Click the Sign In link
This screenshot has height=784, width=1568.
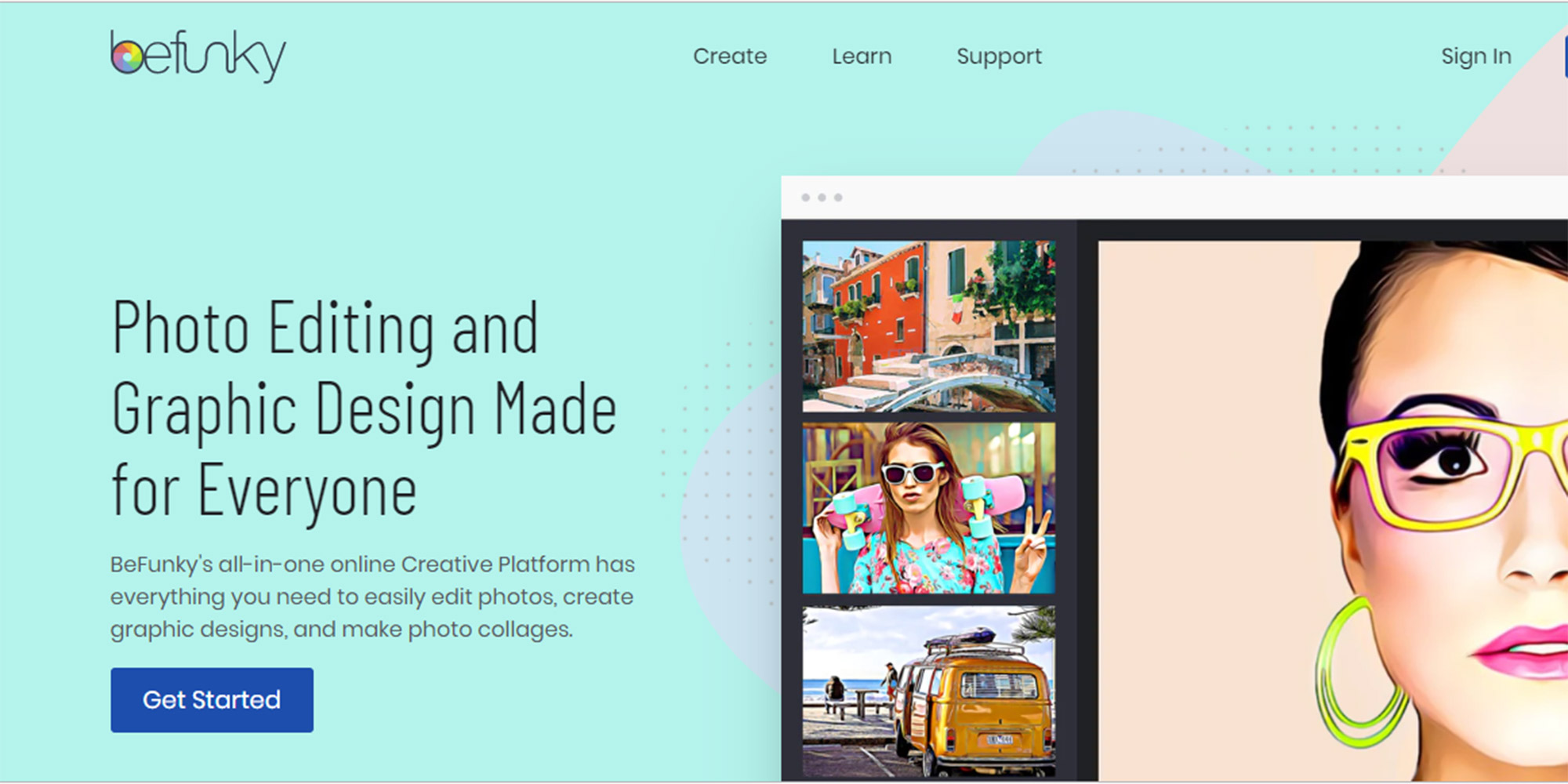[x=1475, y=56]
